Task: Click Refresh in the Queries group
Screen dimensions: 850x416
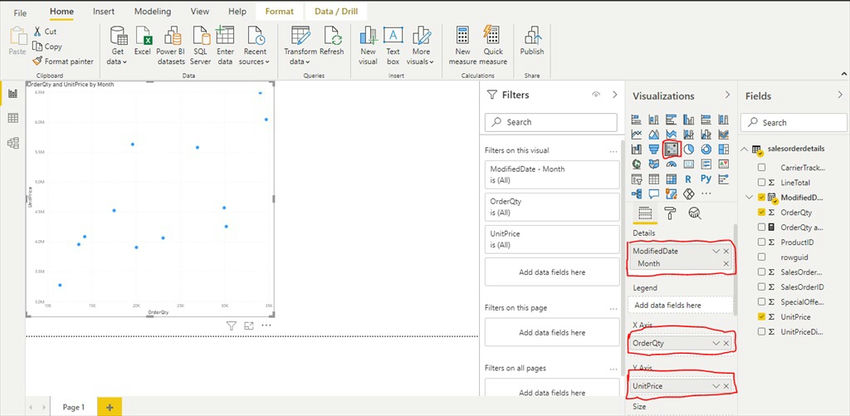Action: click(x=332, y=41)
